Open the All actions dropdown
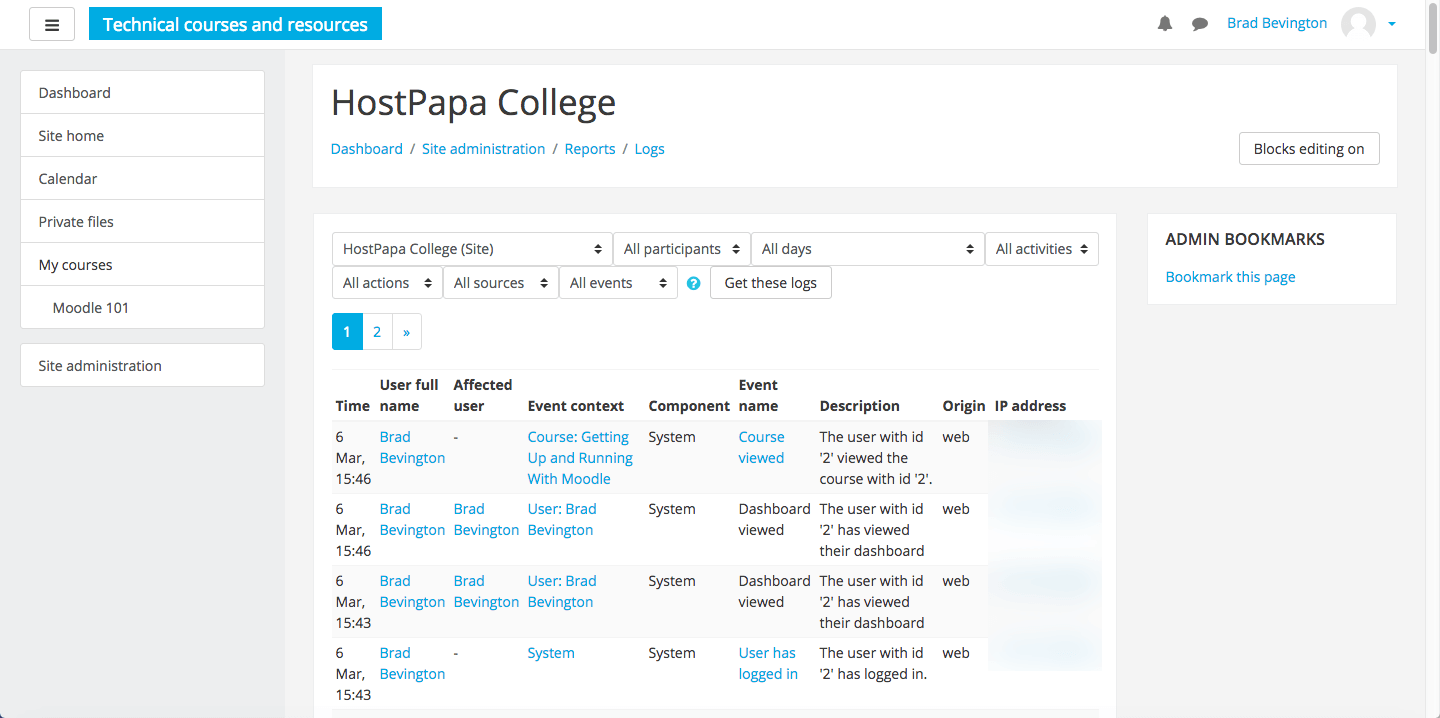This screenshot has height=718, width=1440. 387,283
